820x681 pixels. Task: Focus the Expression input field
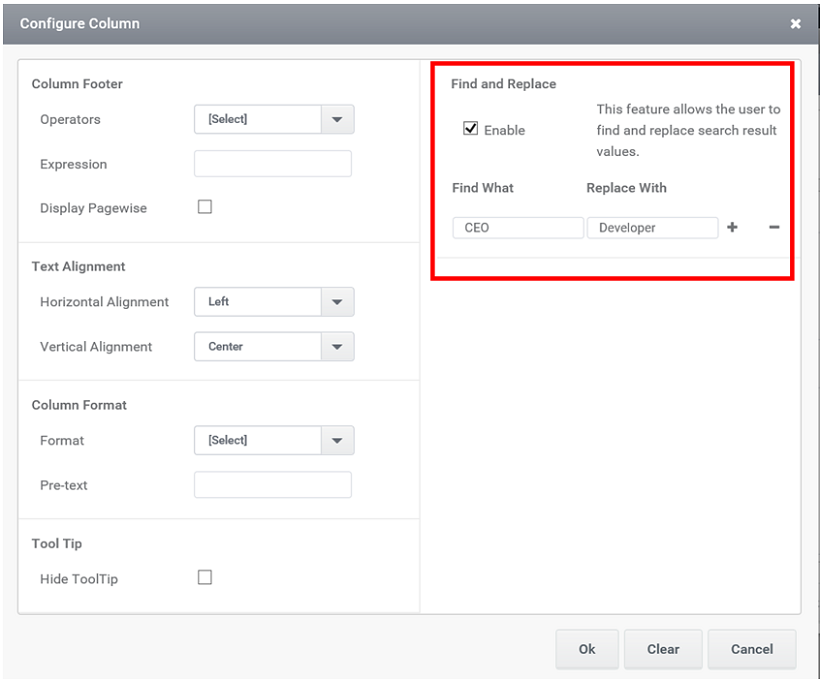point(273,164)
